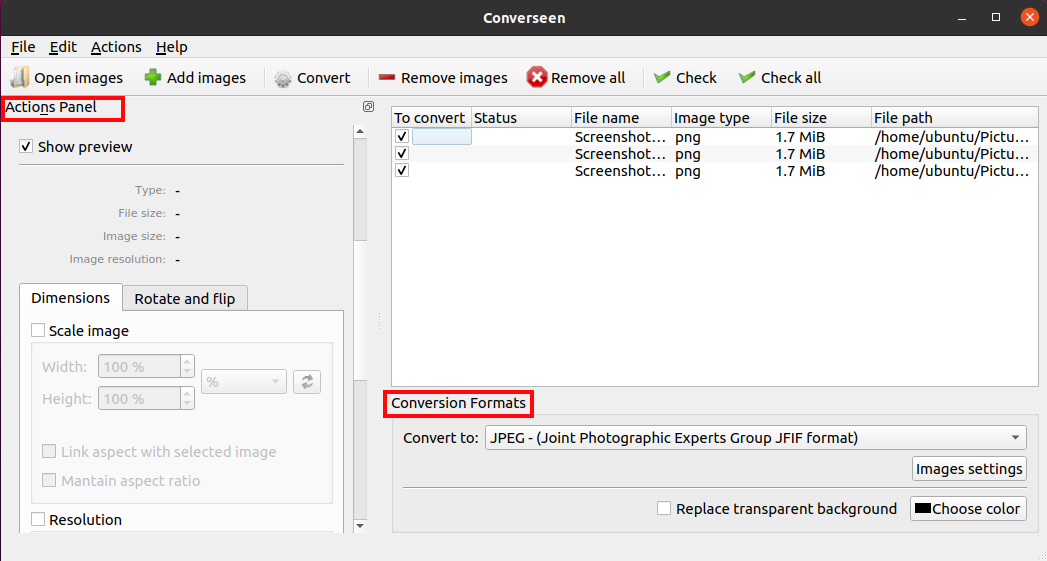
Task: Close the Converseen window
Action: tap(1030, 17)
